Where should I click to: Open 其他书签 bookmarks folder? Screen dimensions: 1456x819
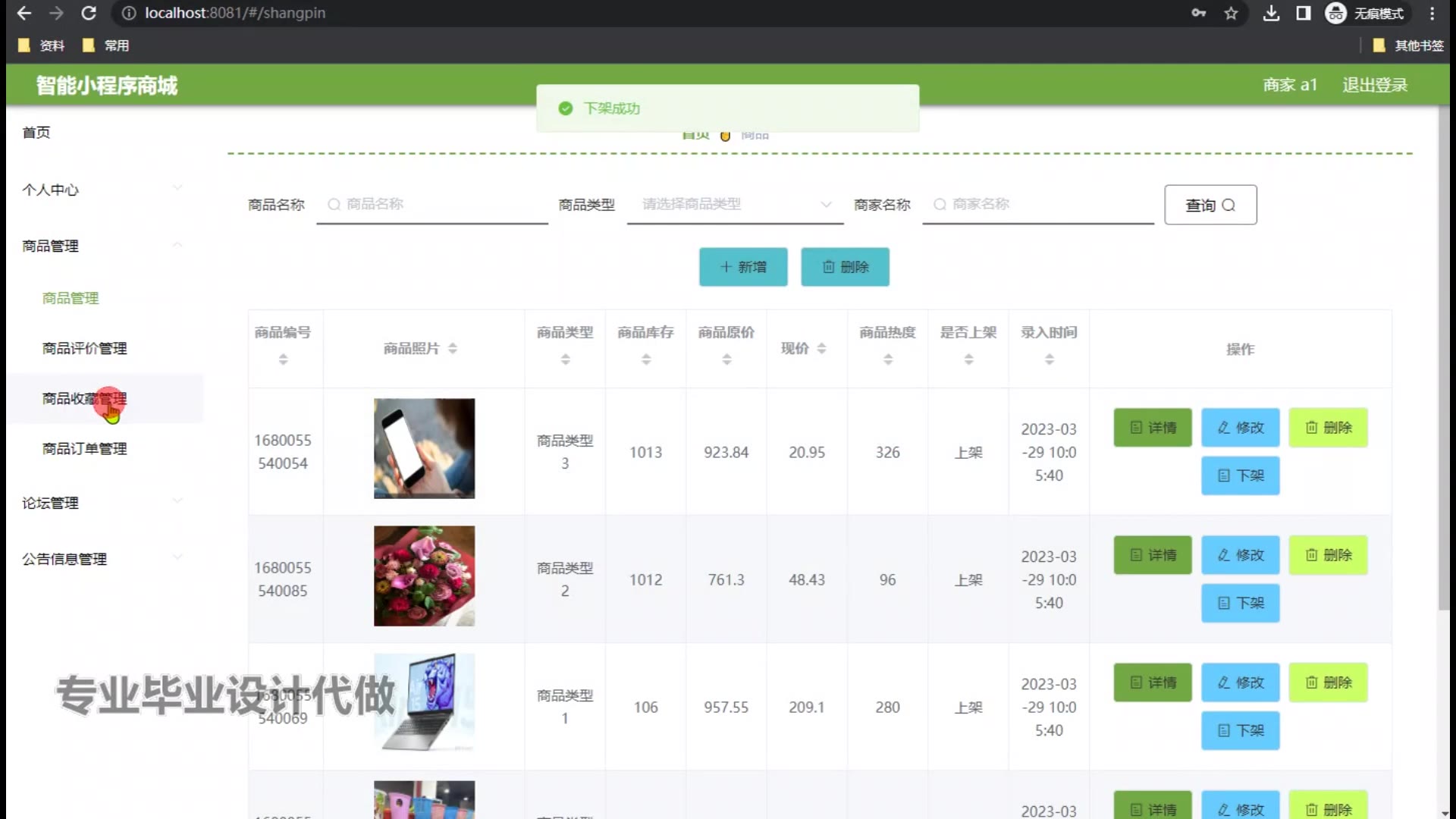pos(1408,45)
